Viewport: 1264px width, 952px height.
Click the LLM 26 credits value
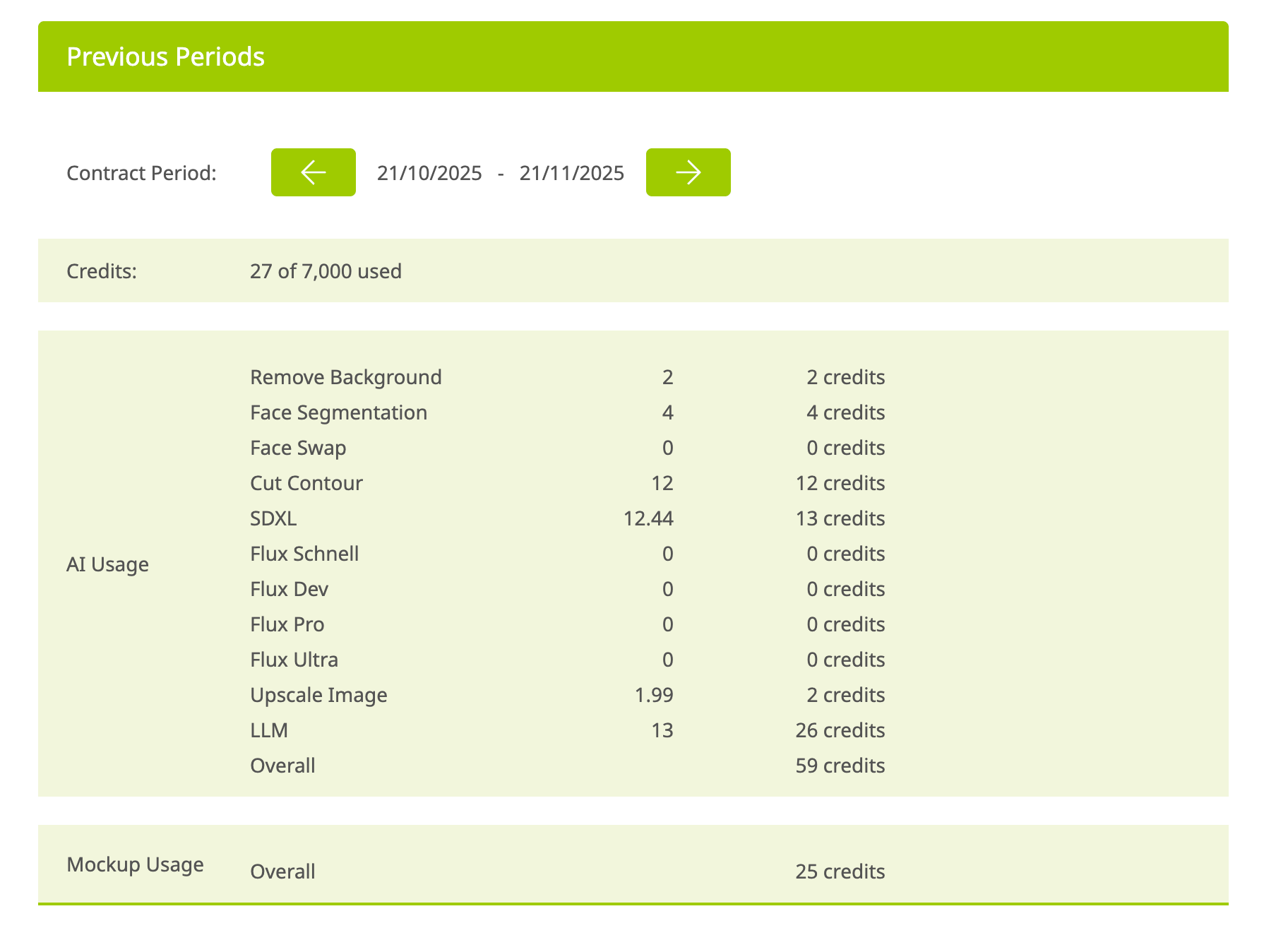click(x=840, y=730)
